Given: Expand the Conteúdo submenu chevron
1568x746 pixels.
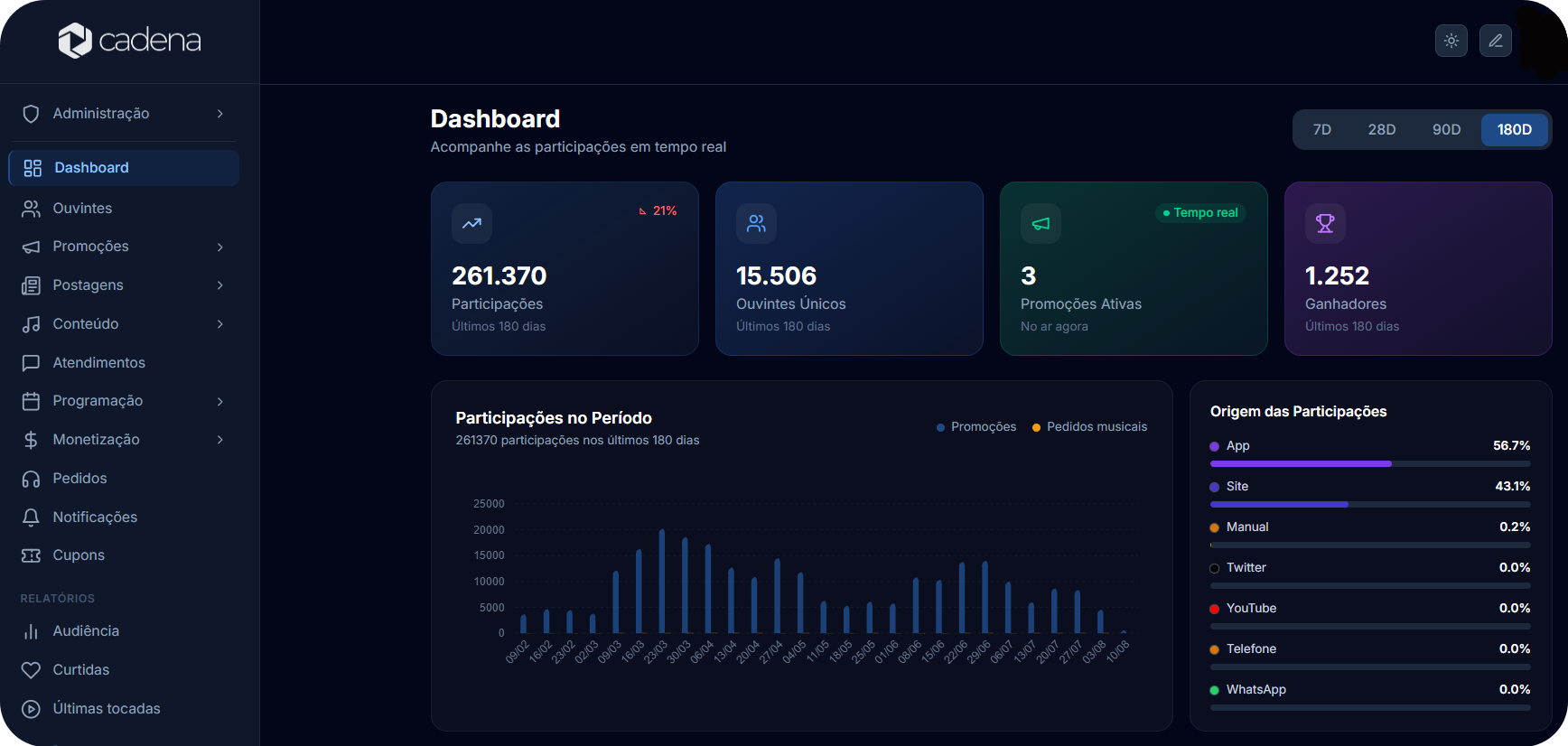Looking at the screenshot, I should coord(219,324).
